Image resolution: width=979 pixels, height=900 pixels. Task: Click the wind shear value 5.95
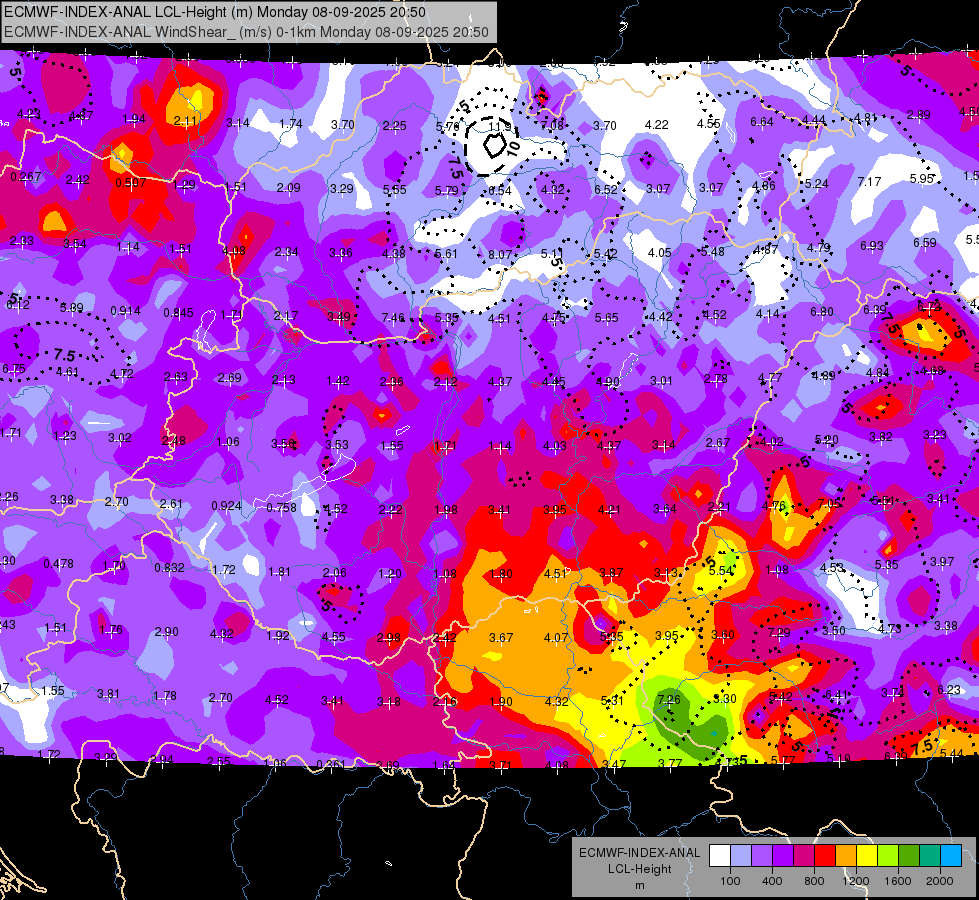point(922,178)
